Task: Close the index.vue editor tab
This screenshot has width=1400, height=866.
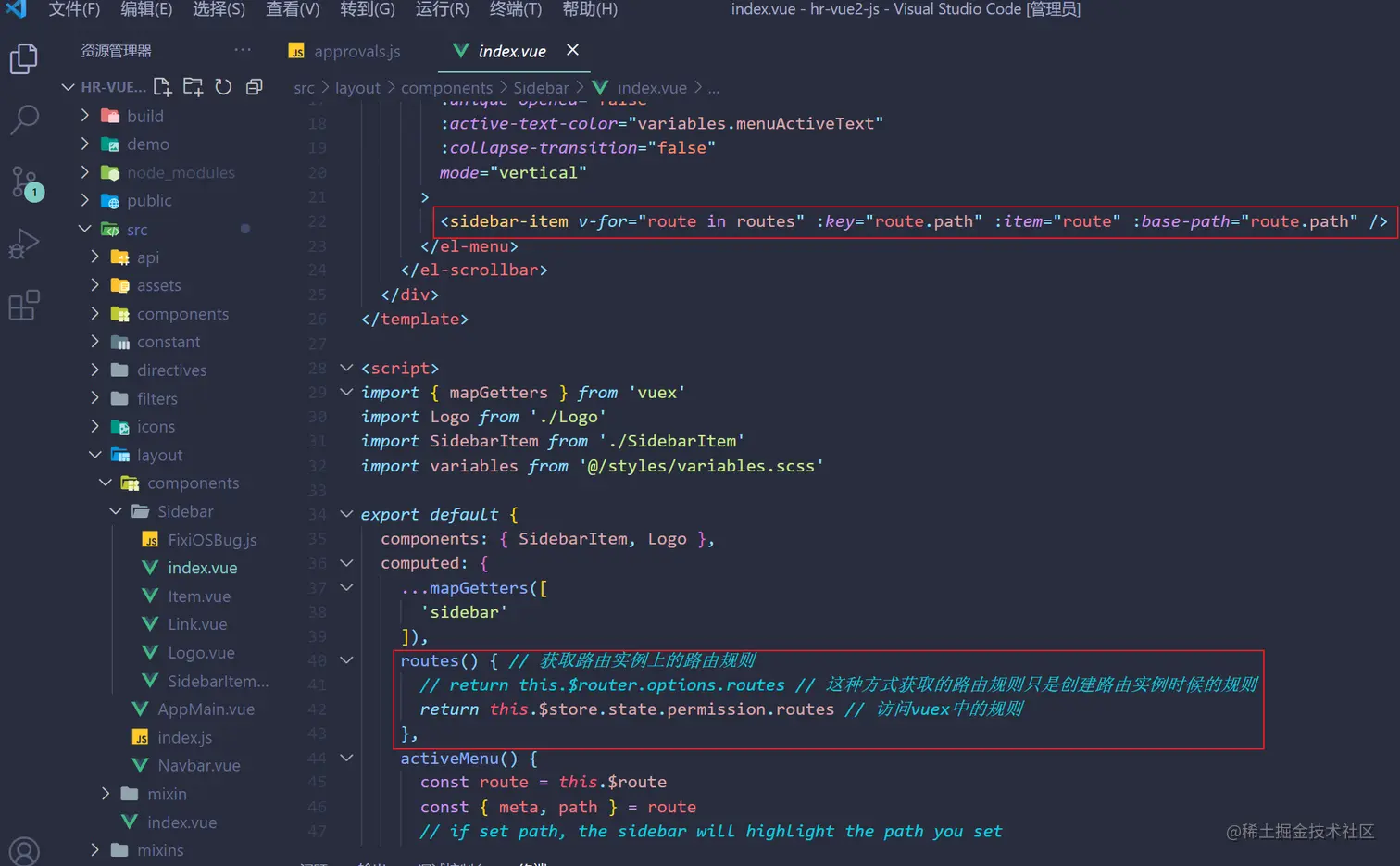Action: click(x=572, y=50)
